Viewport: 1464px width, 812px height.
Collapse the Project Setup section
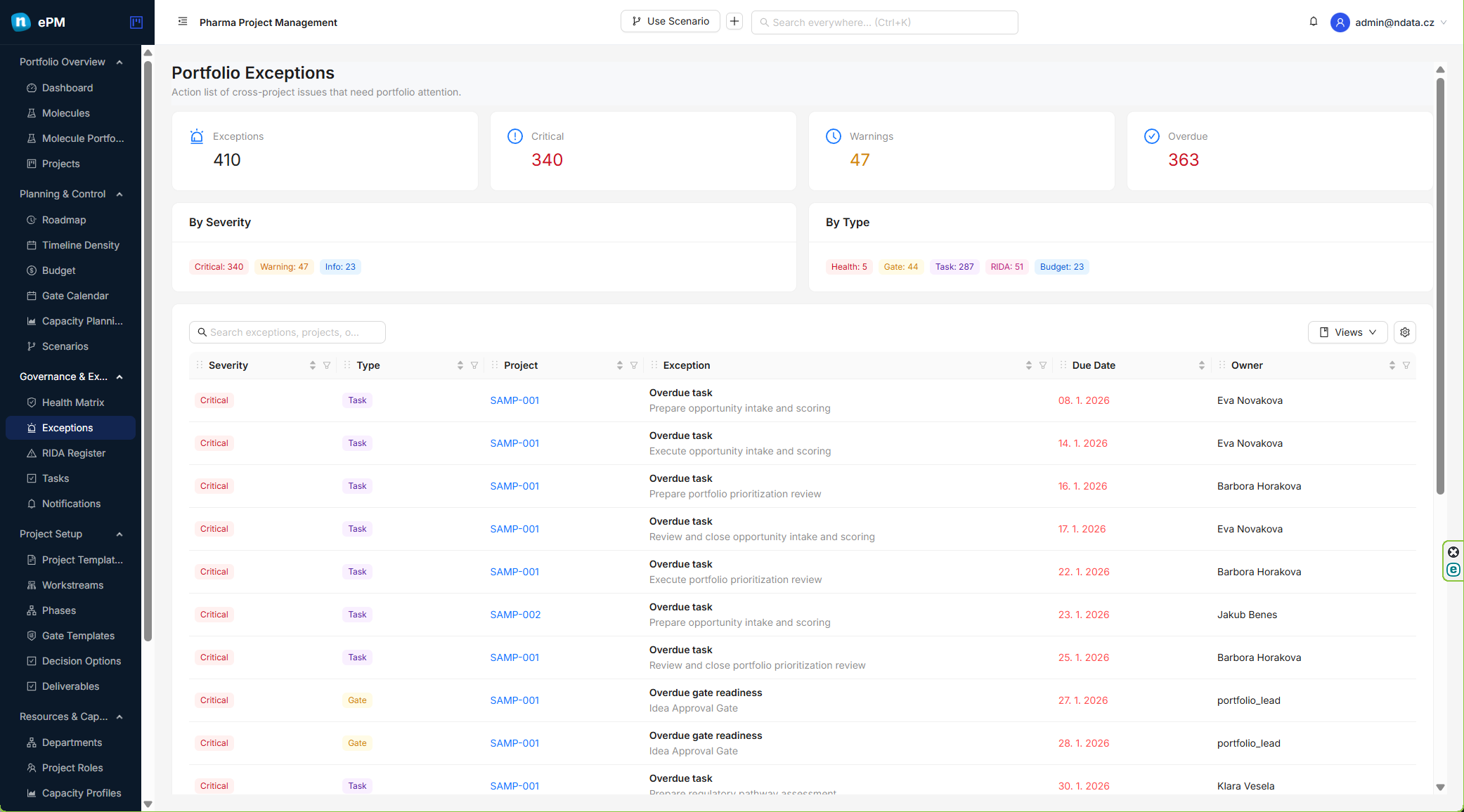(x=119, y=534)
